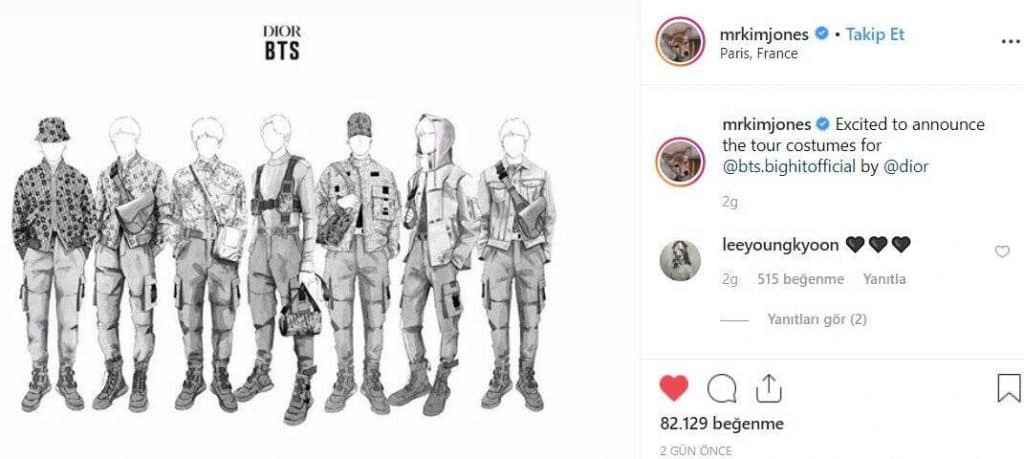The width and height of the screenshot is (1024, 459).
Task: Open the Paris, France location link
Action: [759, 54]
